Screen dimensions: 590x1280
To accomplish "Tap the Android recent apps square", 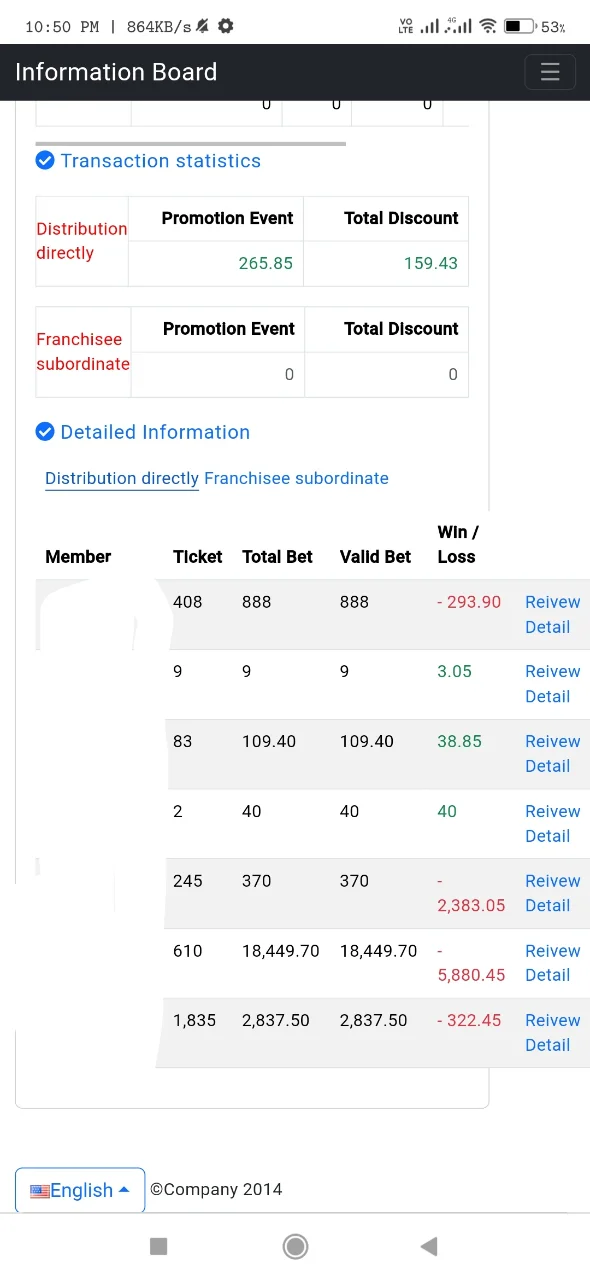I will click(158, 1246).
